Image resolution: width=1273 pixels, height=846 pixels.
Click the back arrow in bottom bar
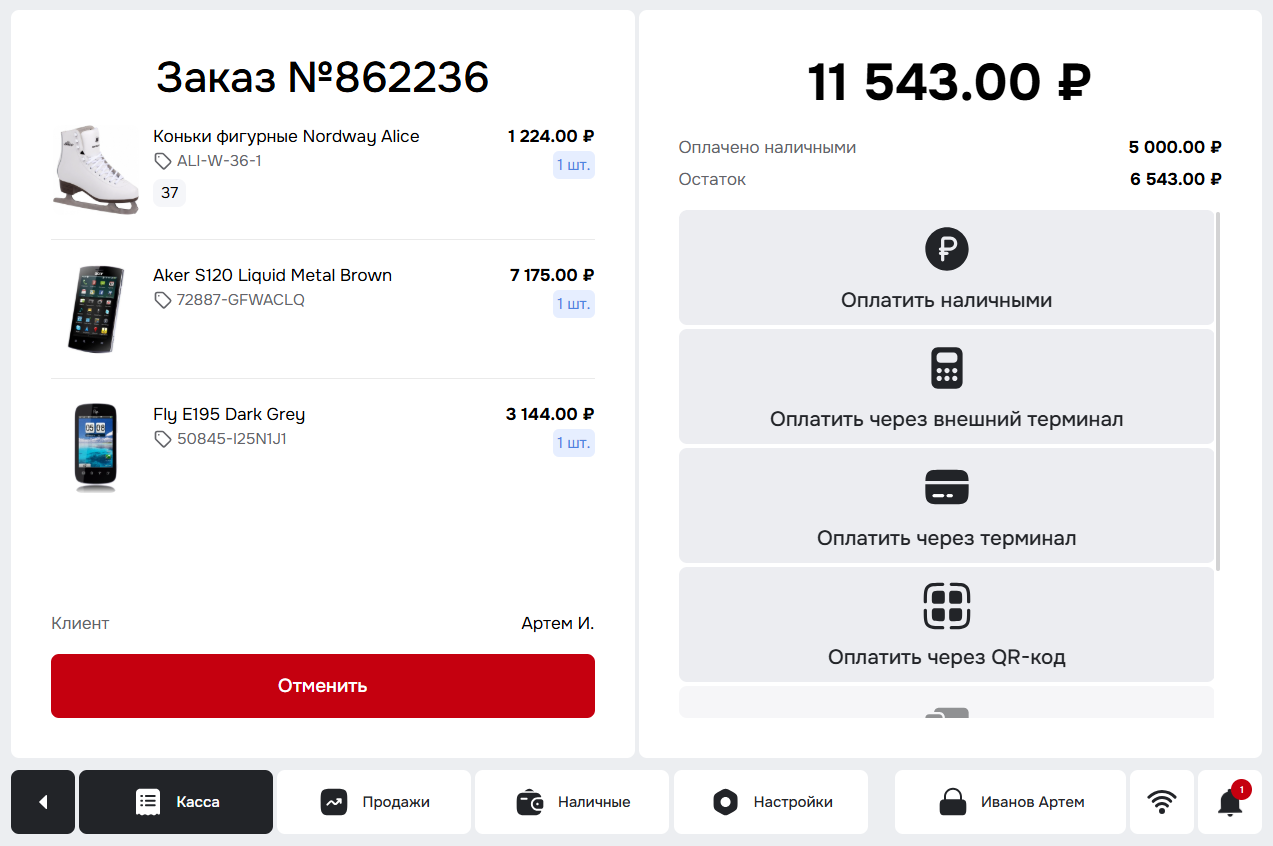coord(43,802)
